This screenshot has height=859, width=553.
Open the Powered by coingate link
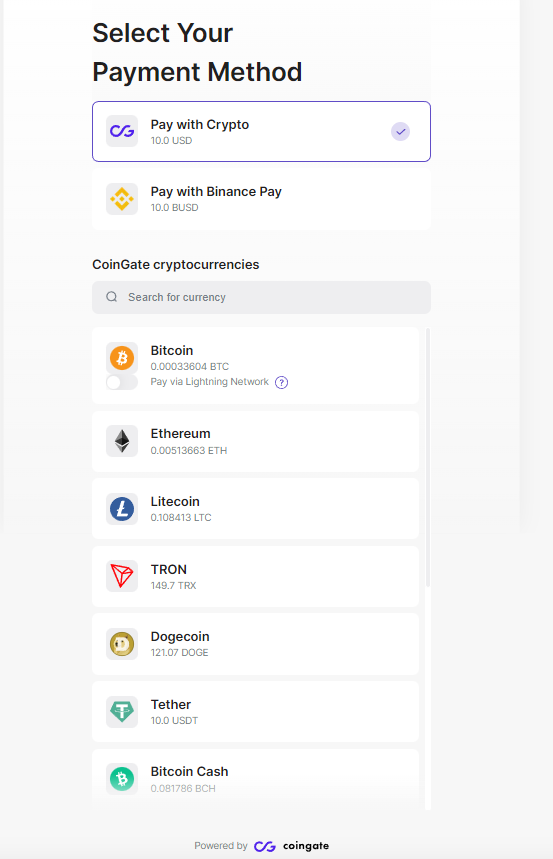pos(261,846)
